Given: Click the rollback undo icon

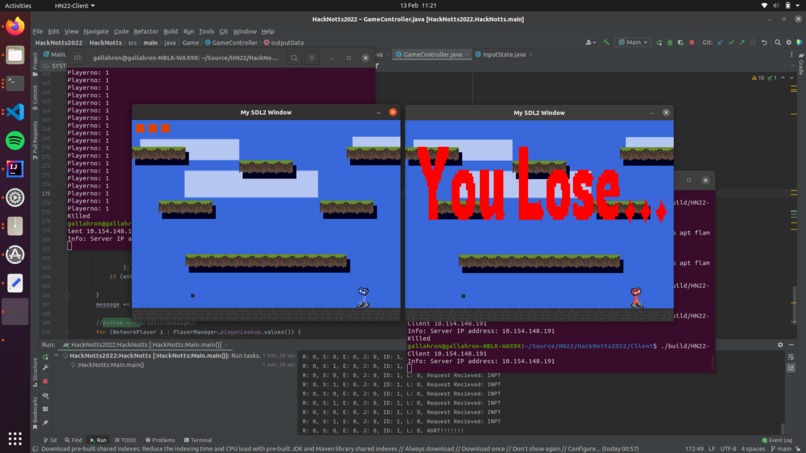Looking at the screenshot, I should pyautogui.click(x=764, y=43).
